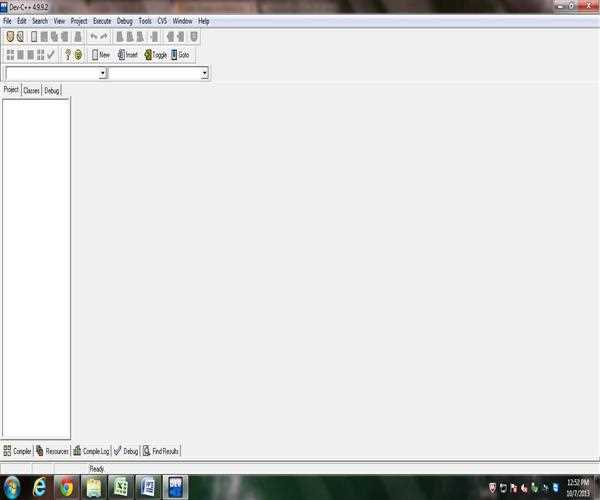Image resolution: width=600 pixels, height=500 pixels.
Task: Open Google Chrome from the taskbar
Action: (66, 487)
